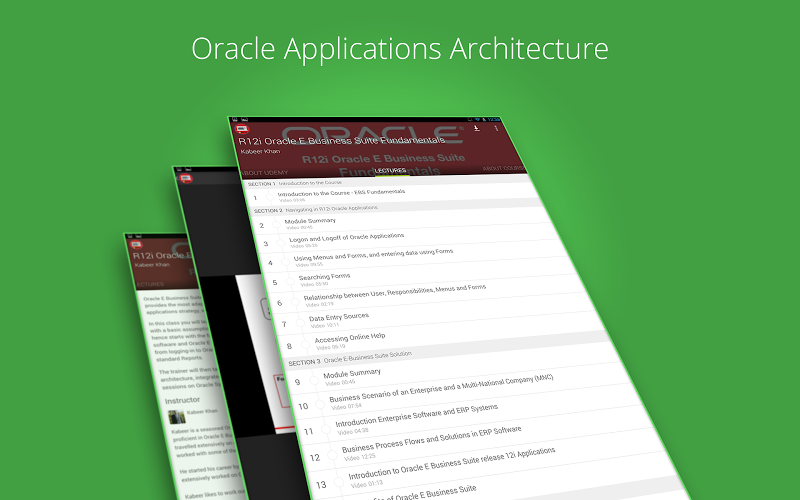Click the progress circle beside lecture 12
This screenshot has height=500, width=800.
(332, 455)
